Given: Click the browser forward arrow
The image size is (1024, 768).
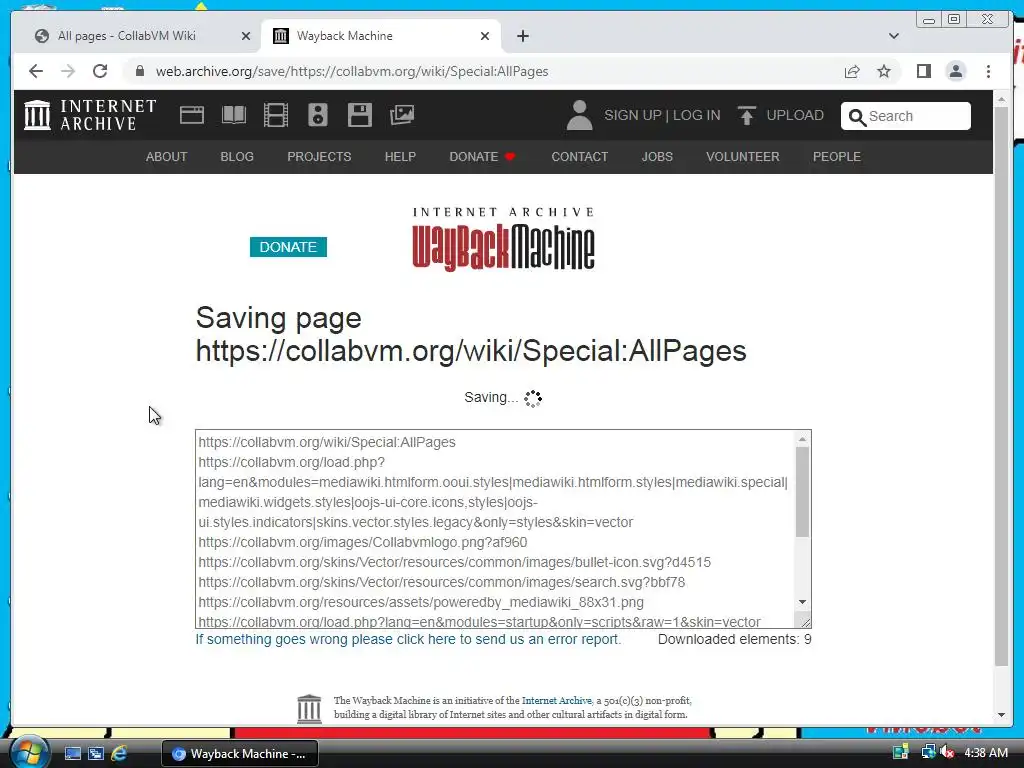Looking at the screenshot, I should click(x=68, y=71).
